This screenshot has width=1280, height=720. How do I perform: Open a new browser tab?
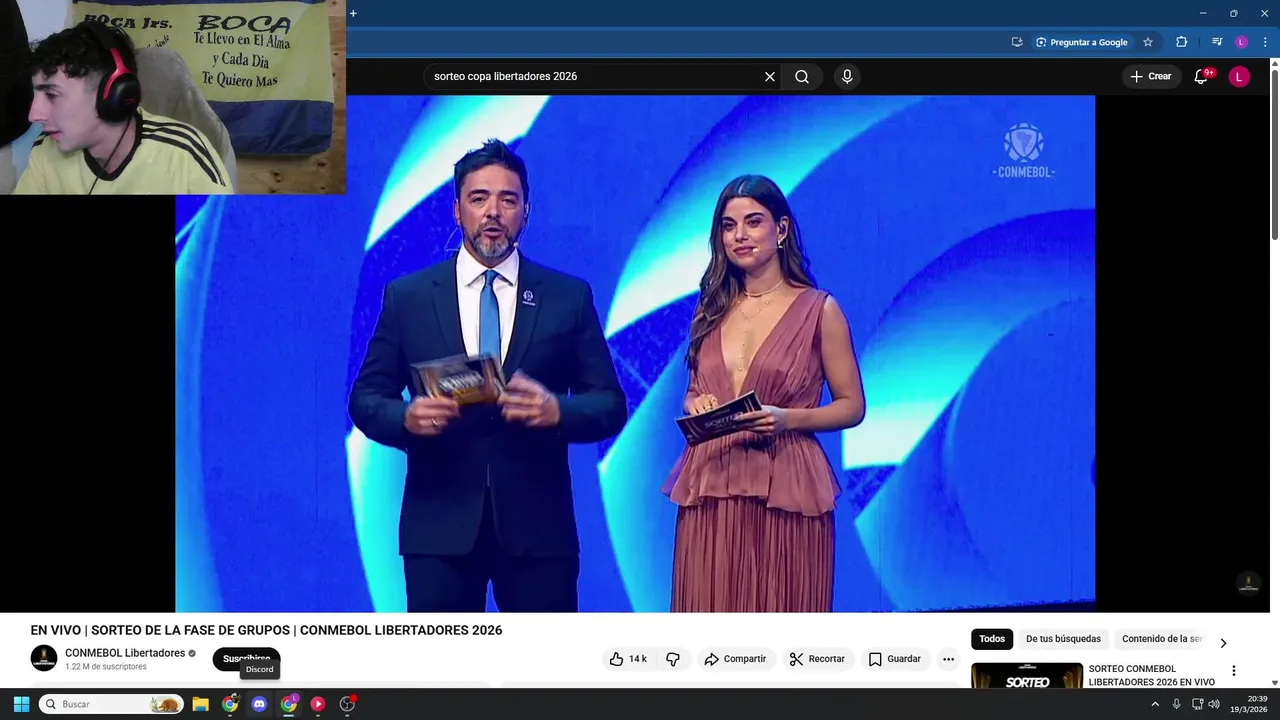tap(353, 13)
